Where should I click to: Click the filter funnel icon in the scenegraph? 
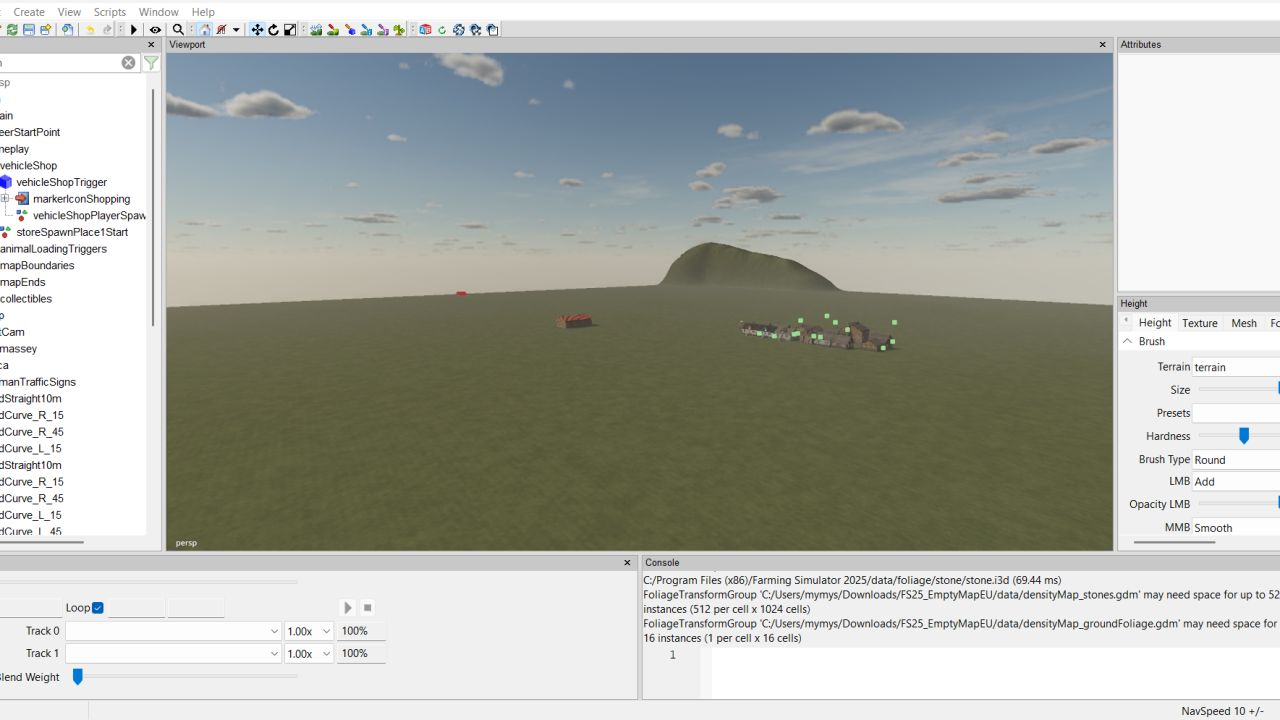pos(151,63)
